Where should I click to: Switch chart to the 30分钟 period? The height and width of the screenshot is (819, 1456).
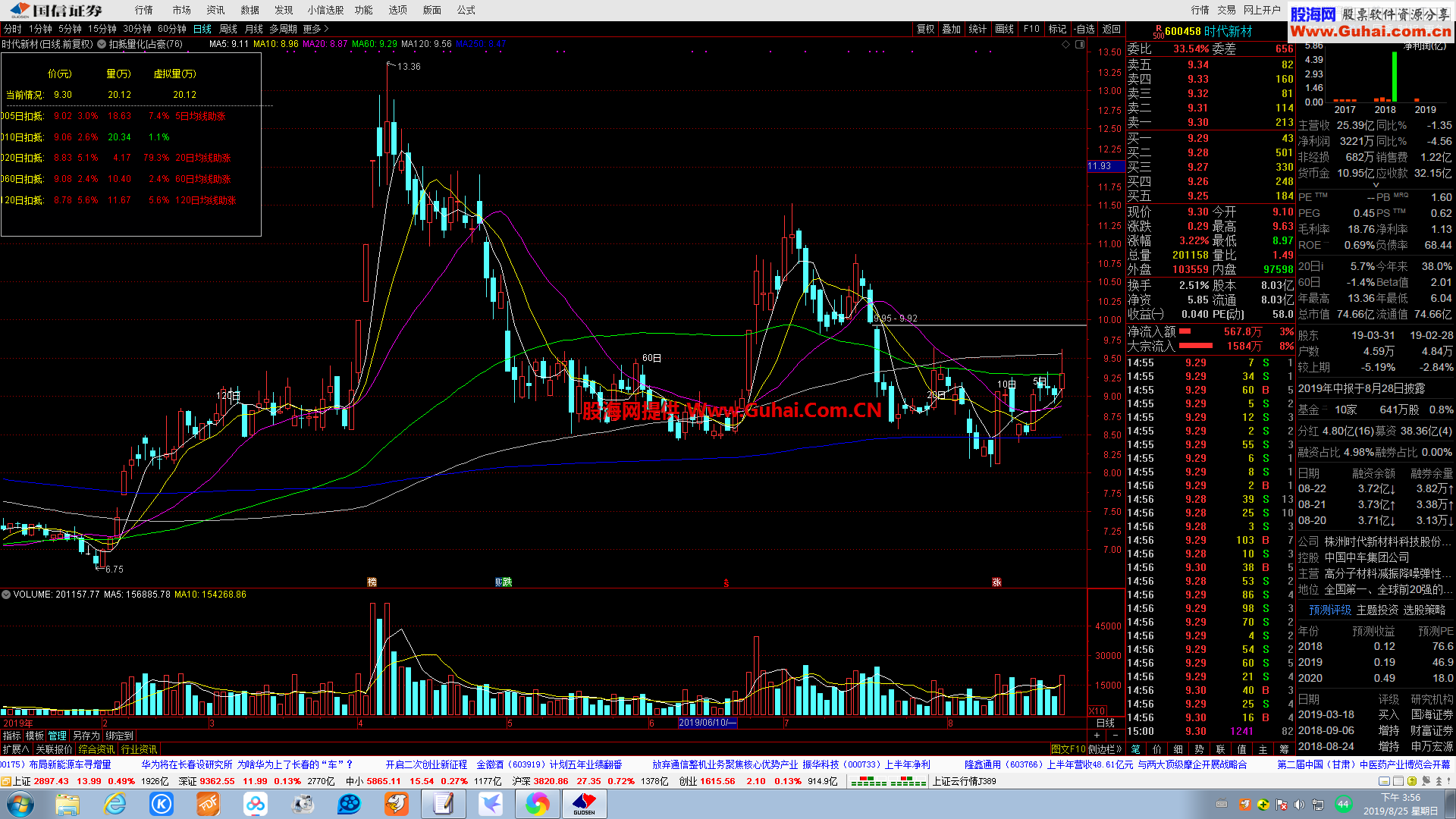tap(137, 29)
